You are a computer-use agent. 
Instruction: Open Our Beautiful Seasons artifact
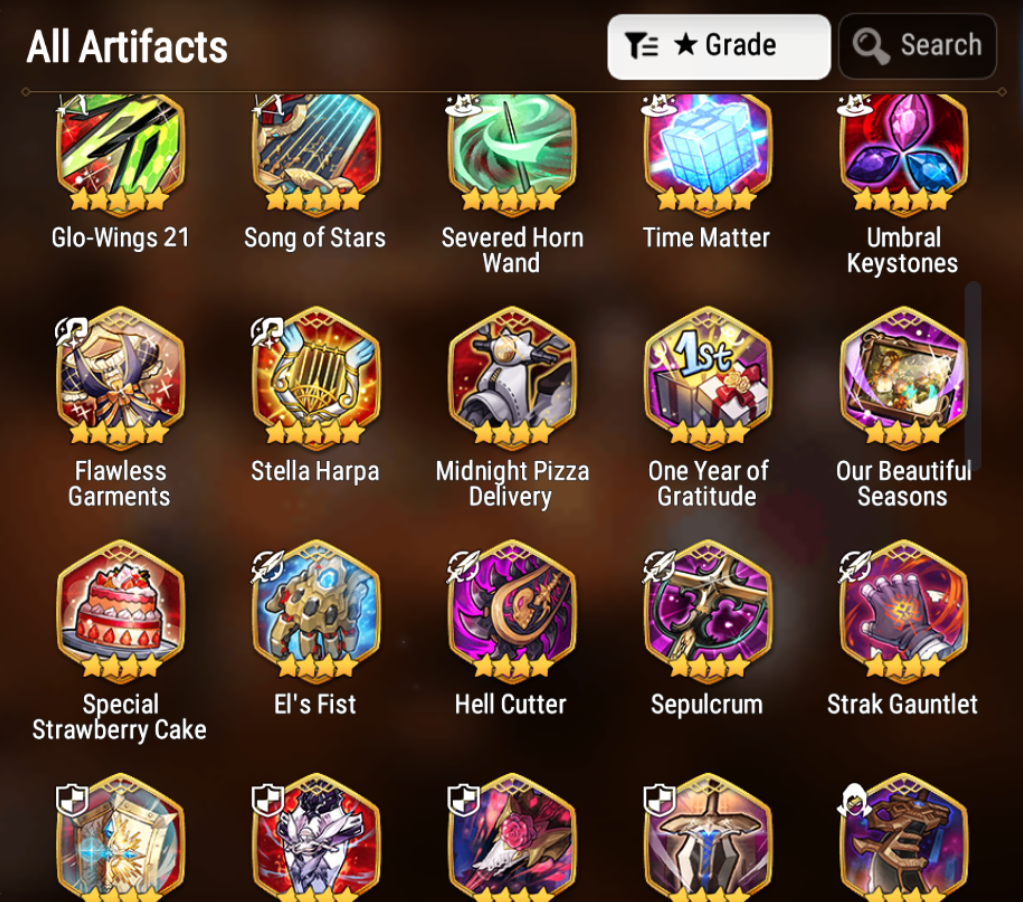click(x=904, y=378)
